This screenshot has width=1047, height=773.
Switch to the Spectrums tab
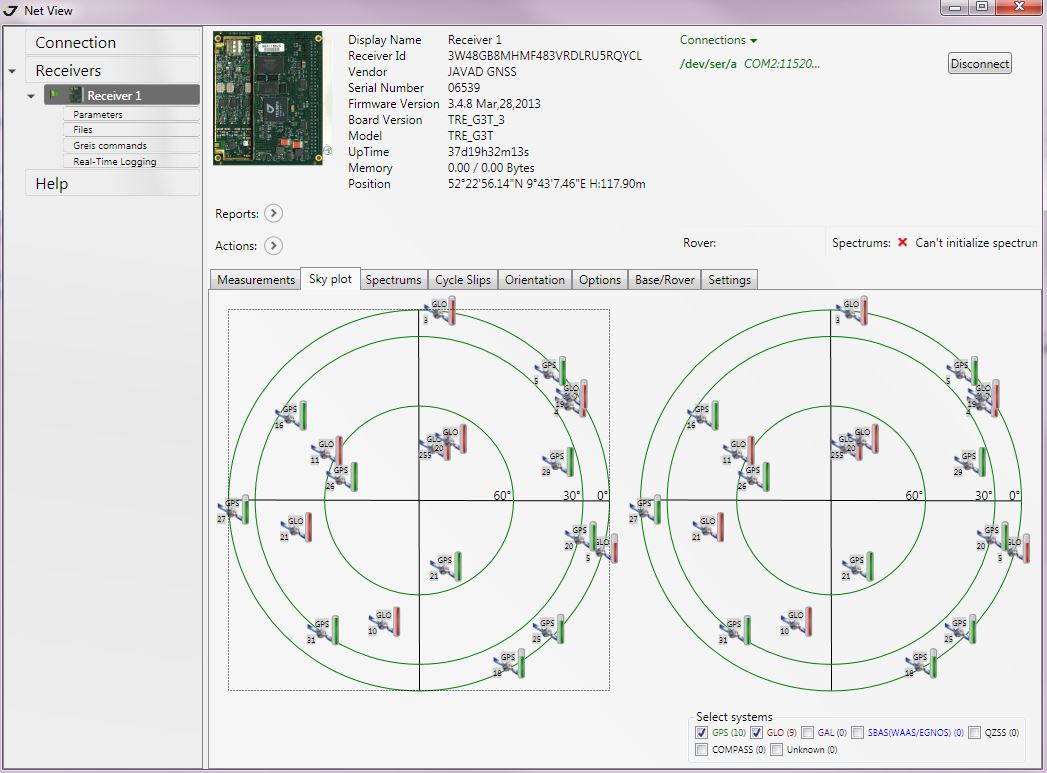pyautogui.click(x=393, y=280)
